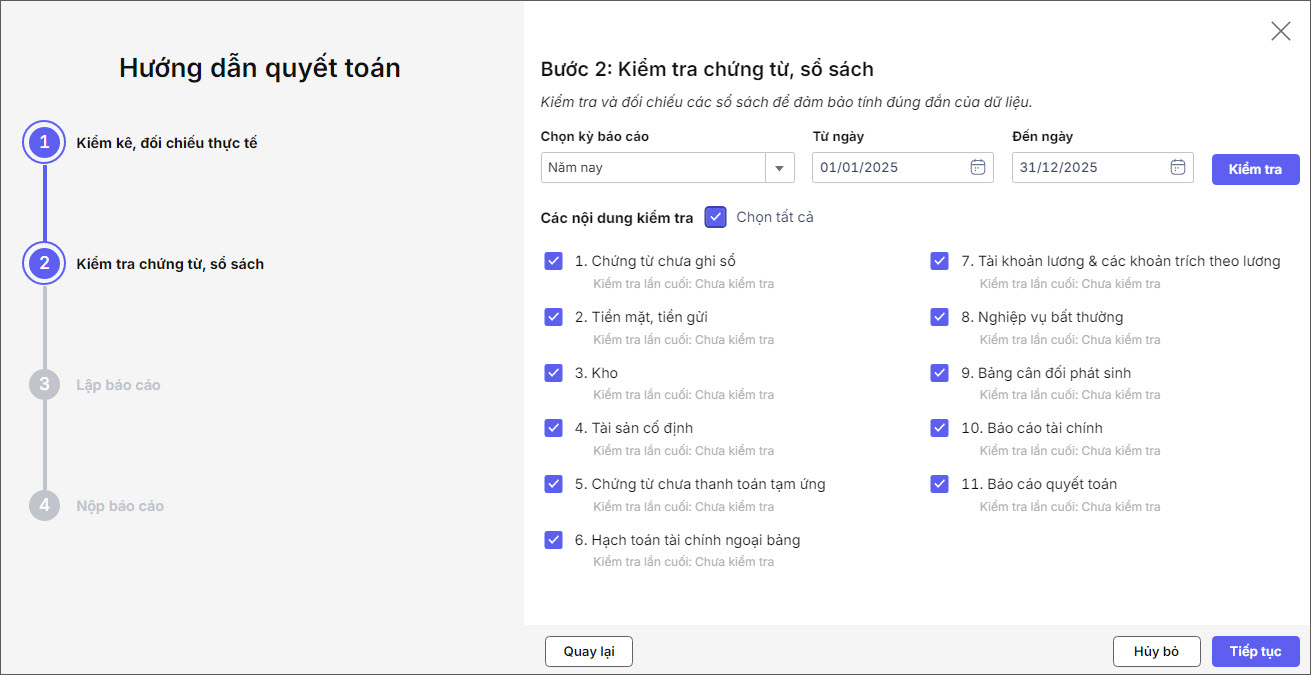Image resolution: width=1311 pixels, height=675 pixels.
Task: Click the step 4 circle icon
Action: pyautogui.click(x=44, y=506)
